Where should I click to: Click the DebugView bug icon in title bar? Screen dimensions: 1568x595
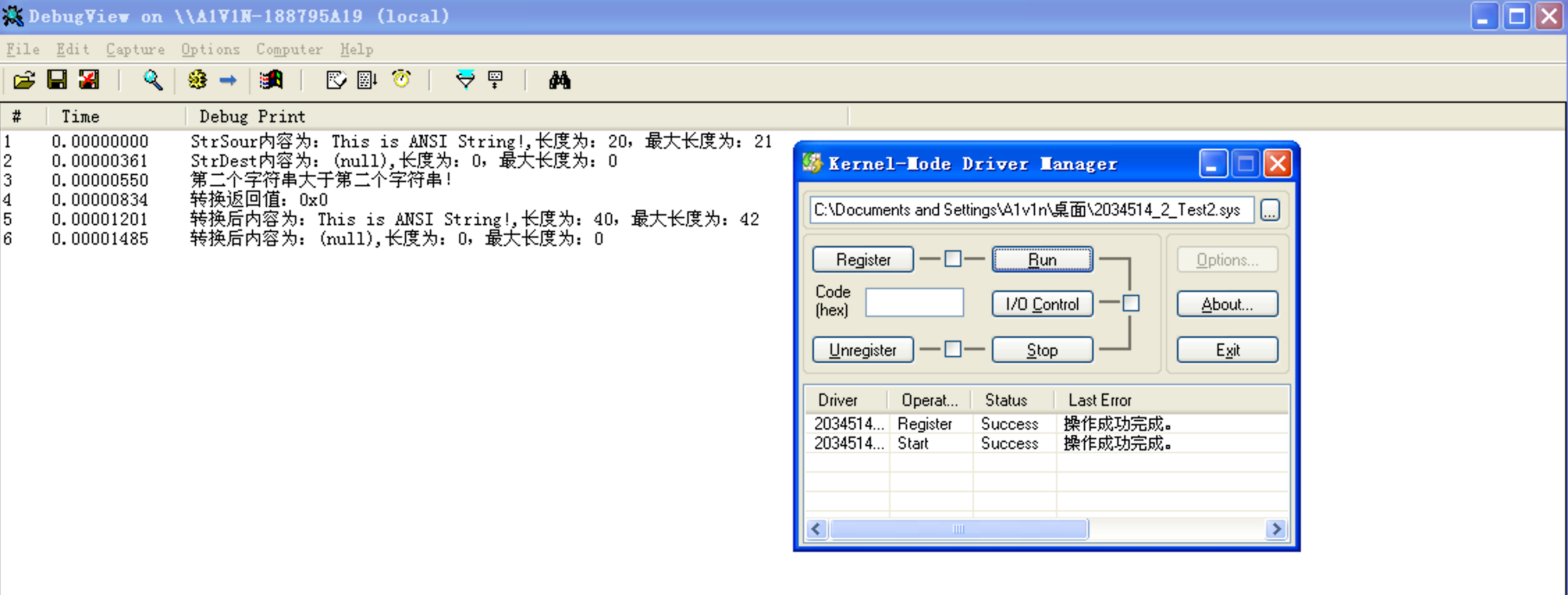pyautogui.click(x=13, y=16)
